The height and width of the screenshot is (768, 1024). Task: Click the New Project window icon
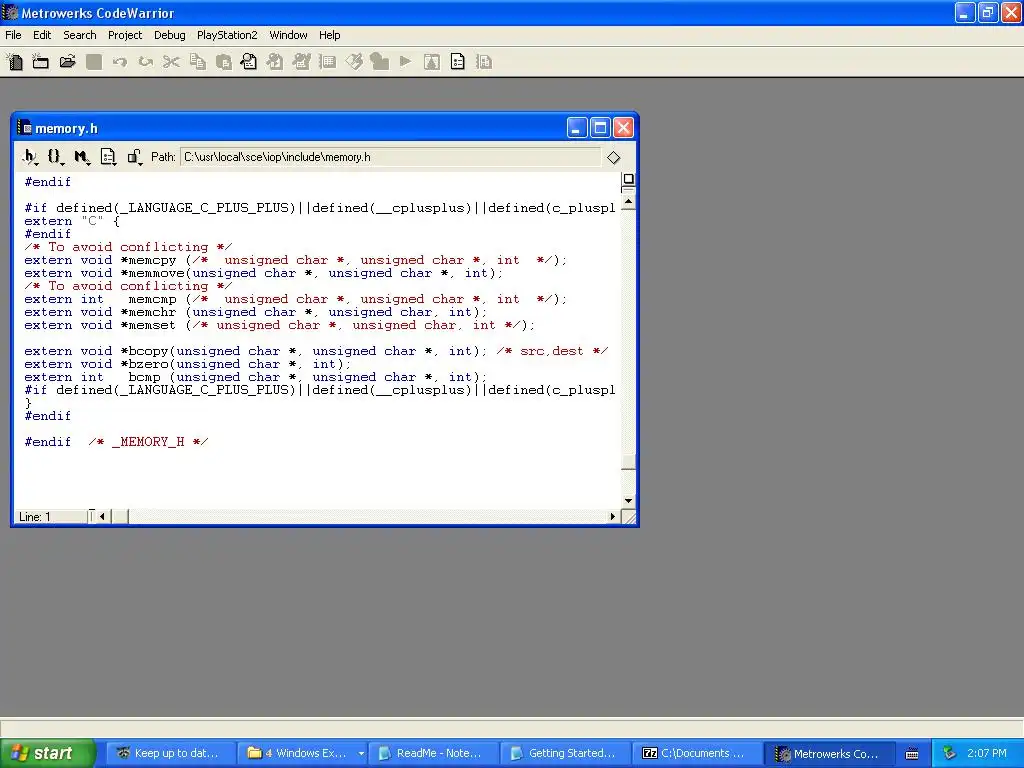[40, 62]
